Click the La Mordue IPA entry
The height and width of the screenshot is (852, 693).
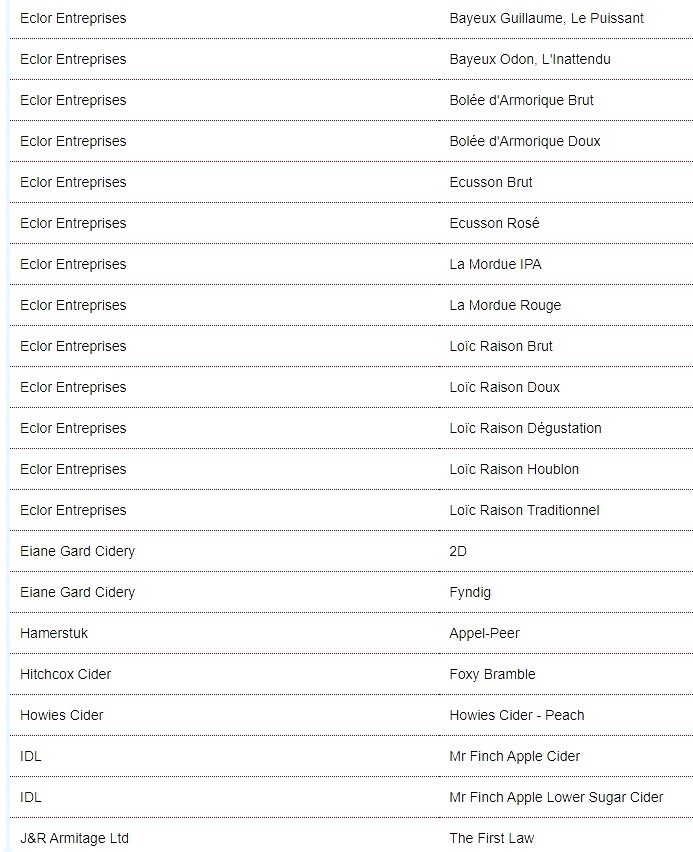click(495, 264)
